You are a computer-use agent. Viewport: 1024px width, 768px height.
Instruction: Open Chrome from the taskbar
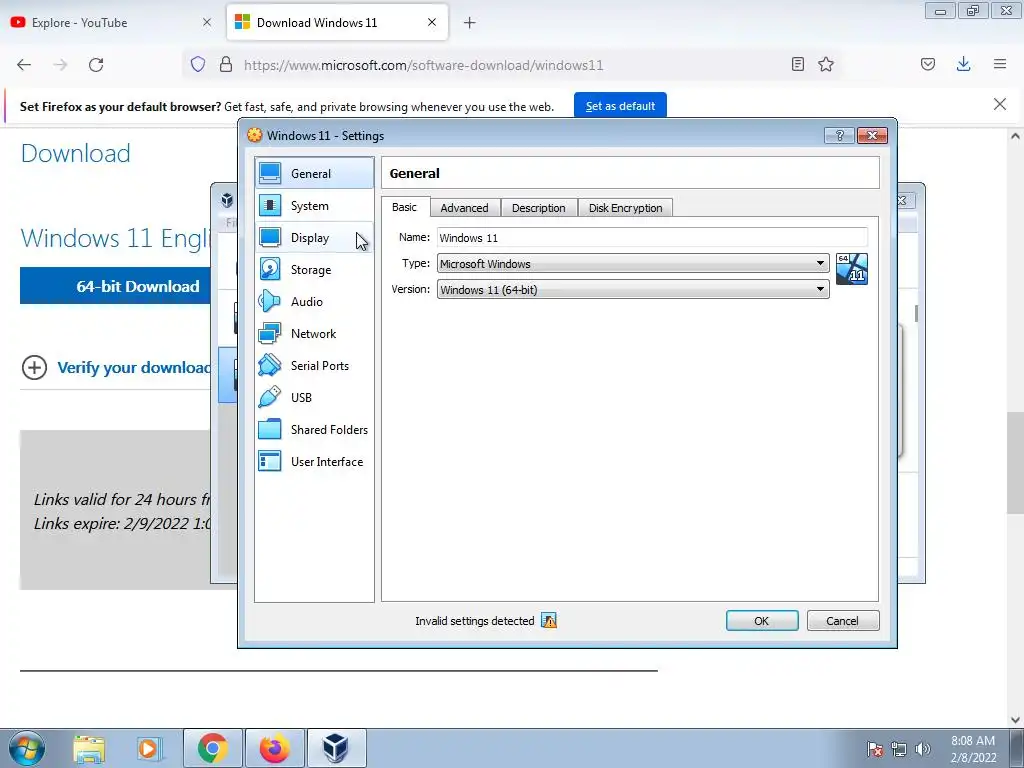(x=212, y=748)
